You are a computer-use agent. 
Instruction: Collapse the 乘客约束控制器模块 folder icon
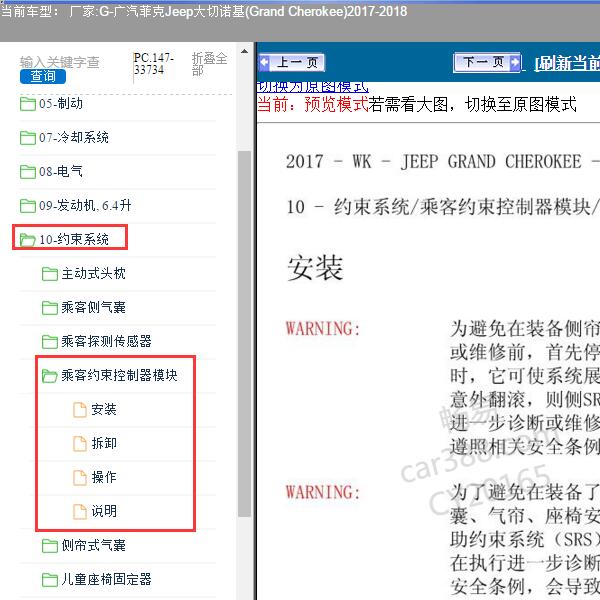pos(50,375)
